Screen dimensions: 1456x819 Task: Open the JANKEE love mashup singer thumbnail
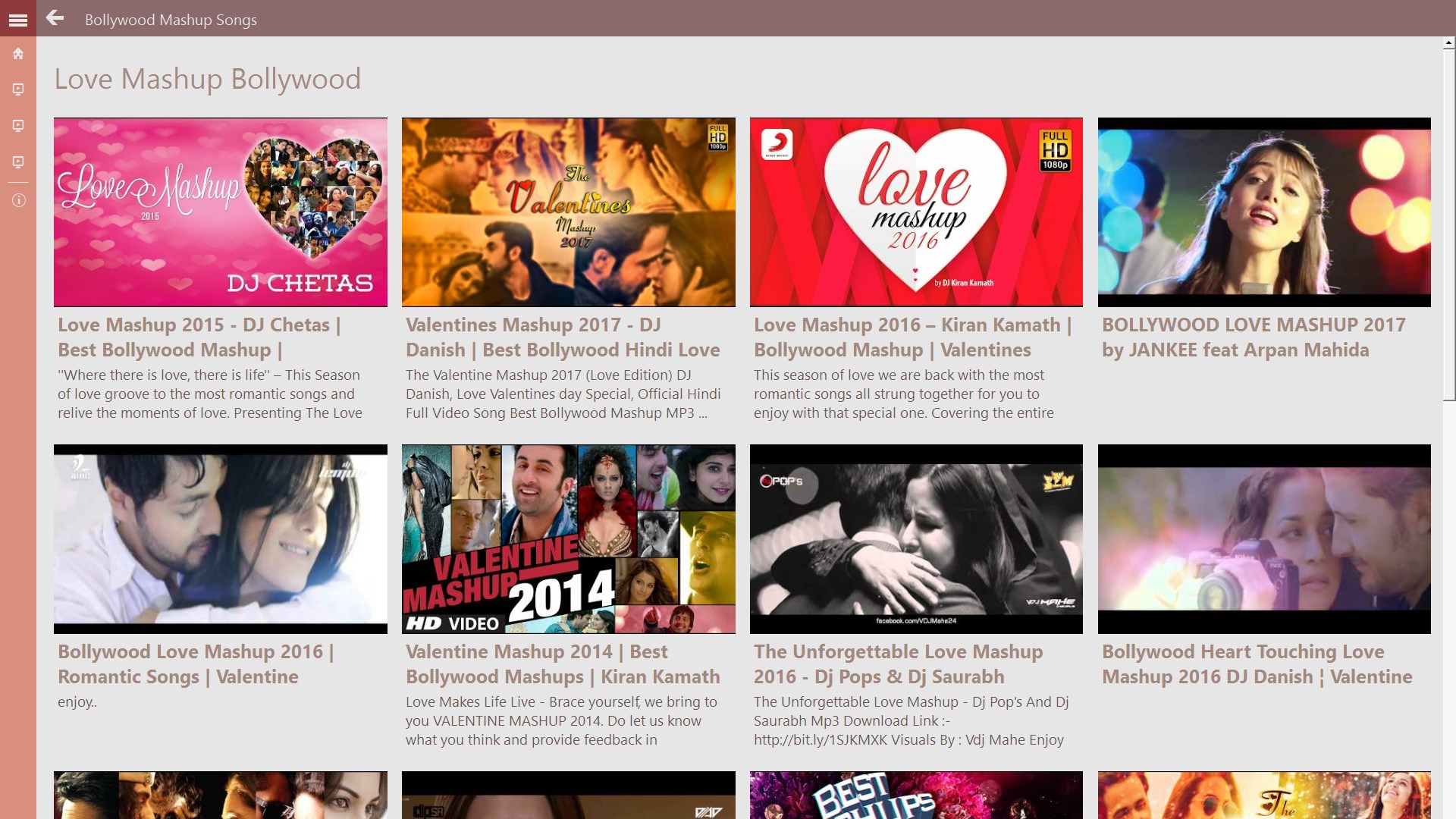coord(1264,212)
